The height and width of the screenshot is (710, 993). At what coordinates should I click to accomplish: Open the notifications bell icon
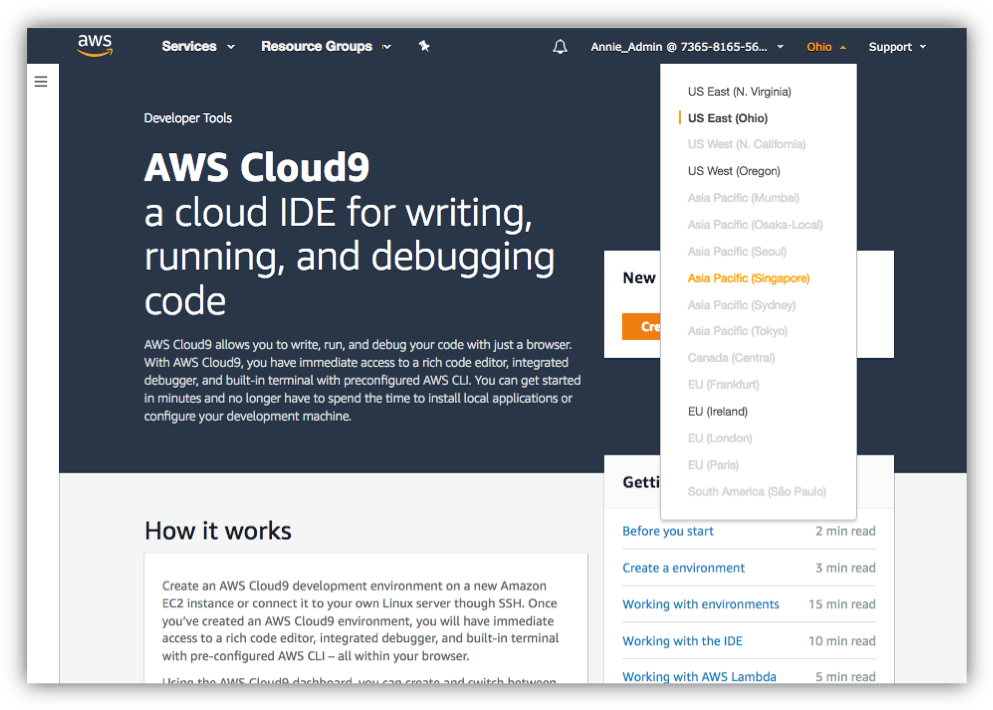coord(560,46)
